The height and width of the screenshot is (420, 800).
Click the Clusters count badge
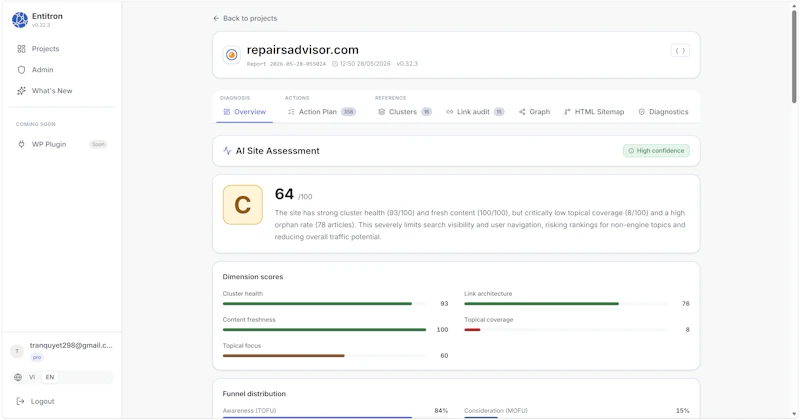(427, 112)
